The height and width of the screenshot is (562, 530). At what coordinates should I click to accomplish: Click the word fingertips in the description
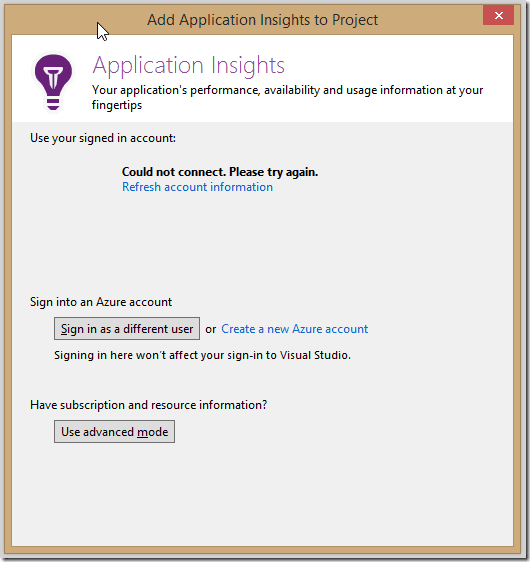(117, 105)
